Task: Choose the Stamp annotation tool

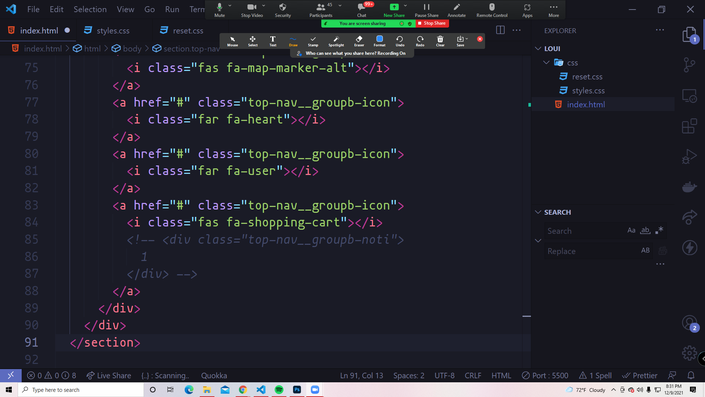Action: (313, 41)
